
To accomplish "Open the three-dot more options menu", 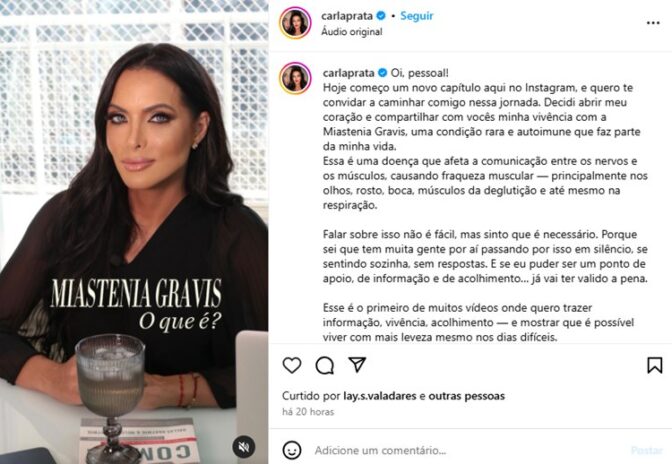I will [653, 23].
